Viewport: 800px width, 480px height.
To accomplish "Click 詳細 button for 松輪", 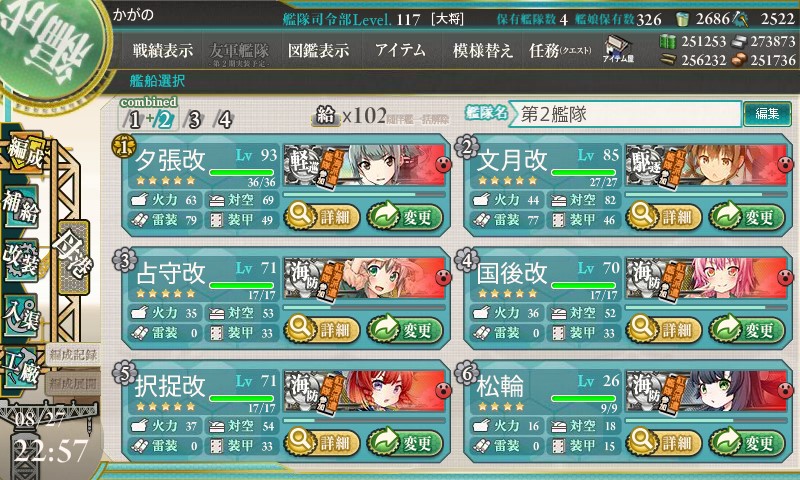I will [x=664, y=442].
